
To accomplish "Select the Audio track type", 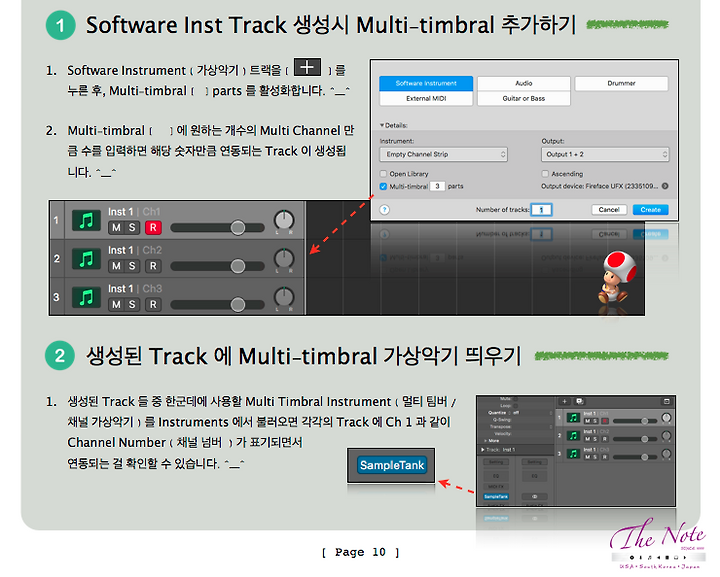I will (523, 83).
